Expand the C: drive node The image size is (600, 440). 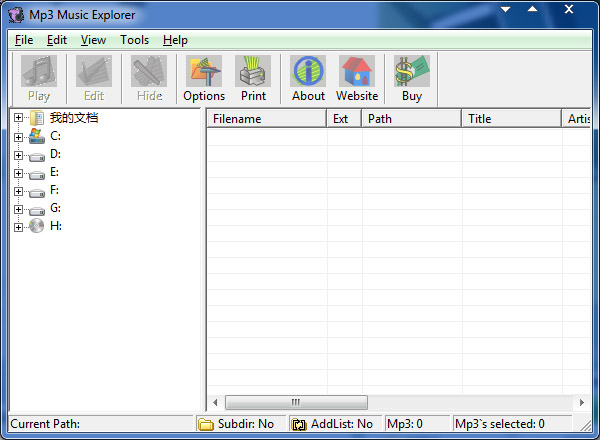18,137
